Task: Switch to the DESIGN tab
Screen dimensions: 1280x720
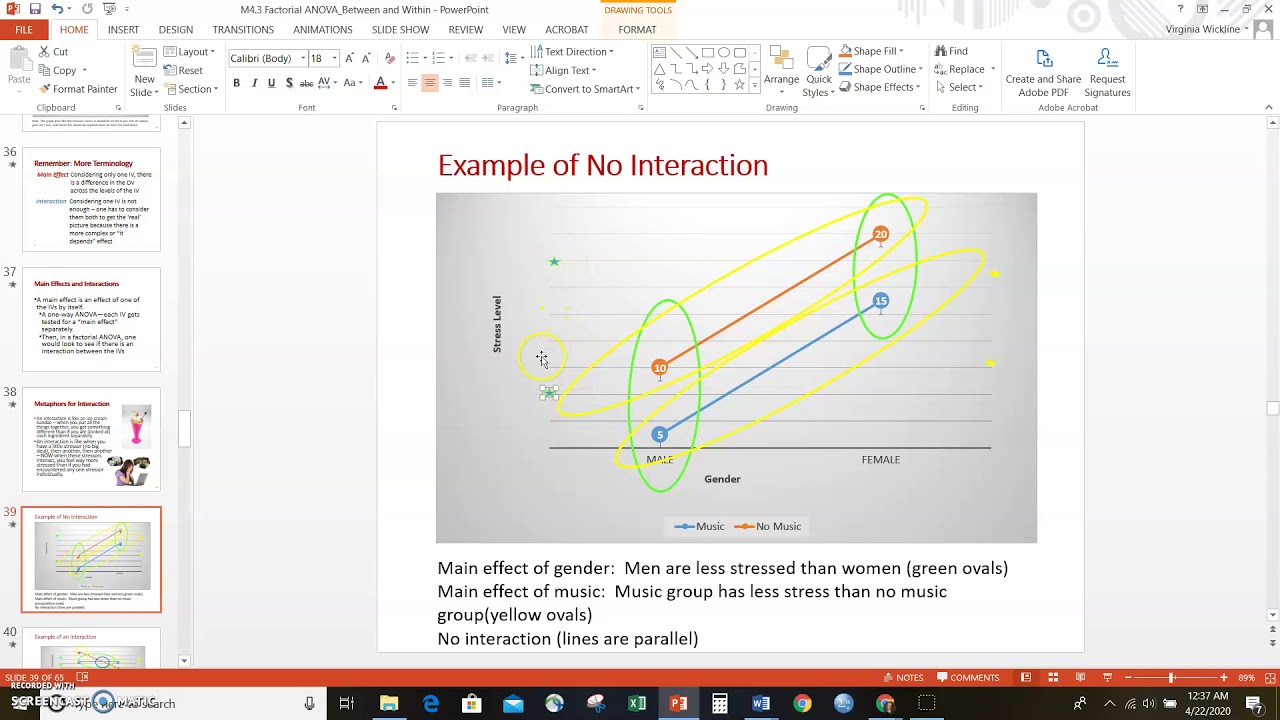Action: [x=175, y=30]
